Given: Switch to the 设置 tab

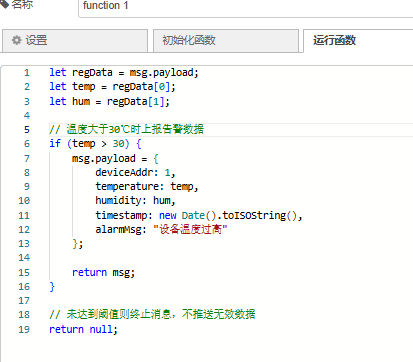Looking at the screenshot, I should tap(75, 41).
